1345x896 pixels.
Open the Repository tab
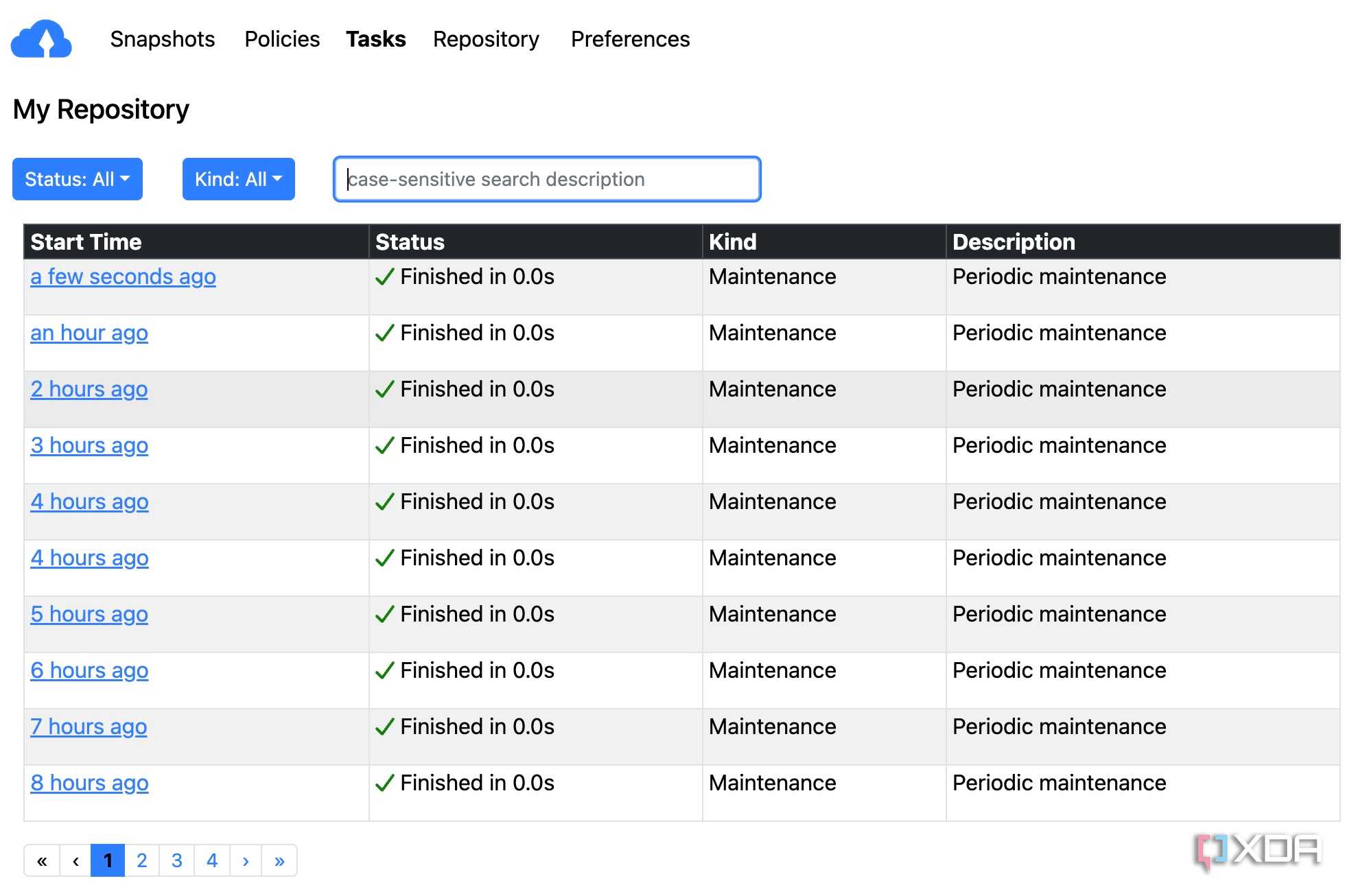(486, 39)
